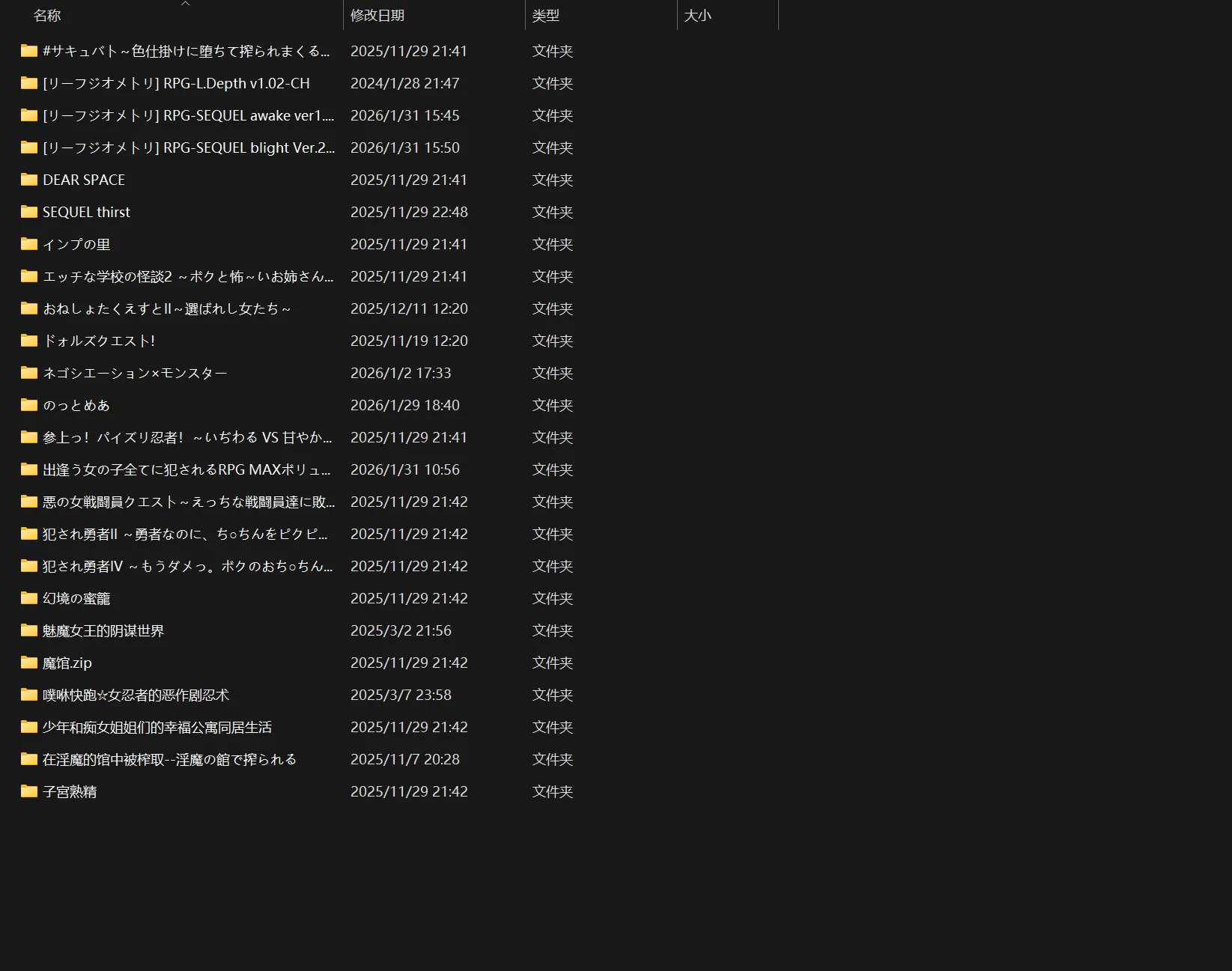
Task: Select the のっとめあ folder icon
Action: coord(29,405)
